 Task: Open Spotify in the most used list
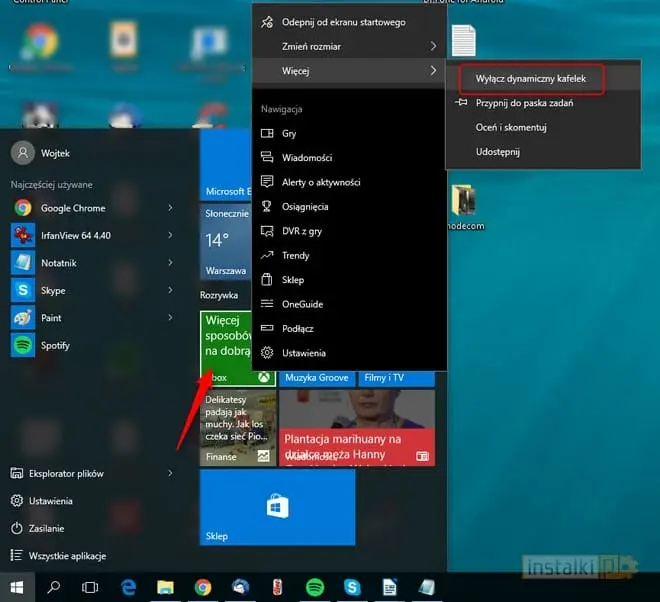tap(58, 345)
